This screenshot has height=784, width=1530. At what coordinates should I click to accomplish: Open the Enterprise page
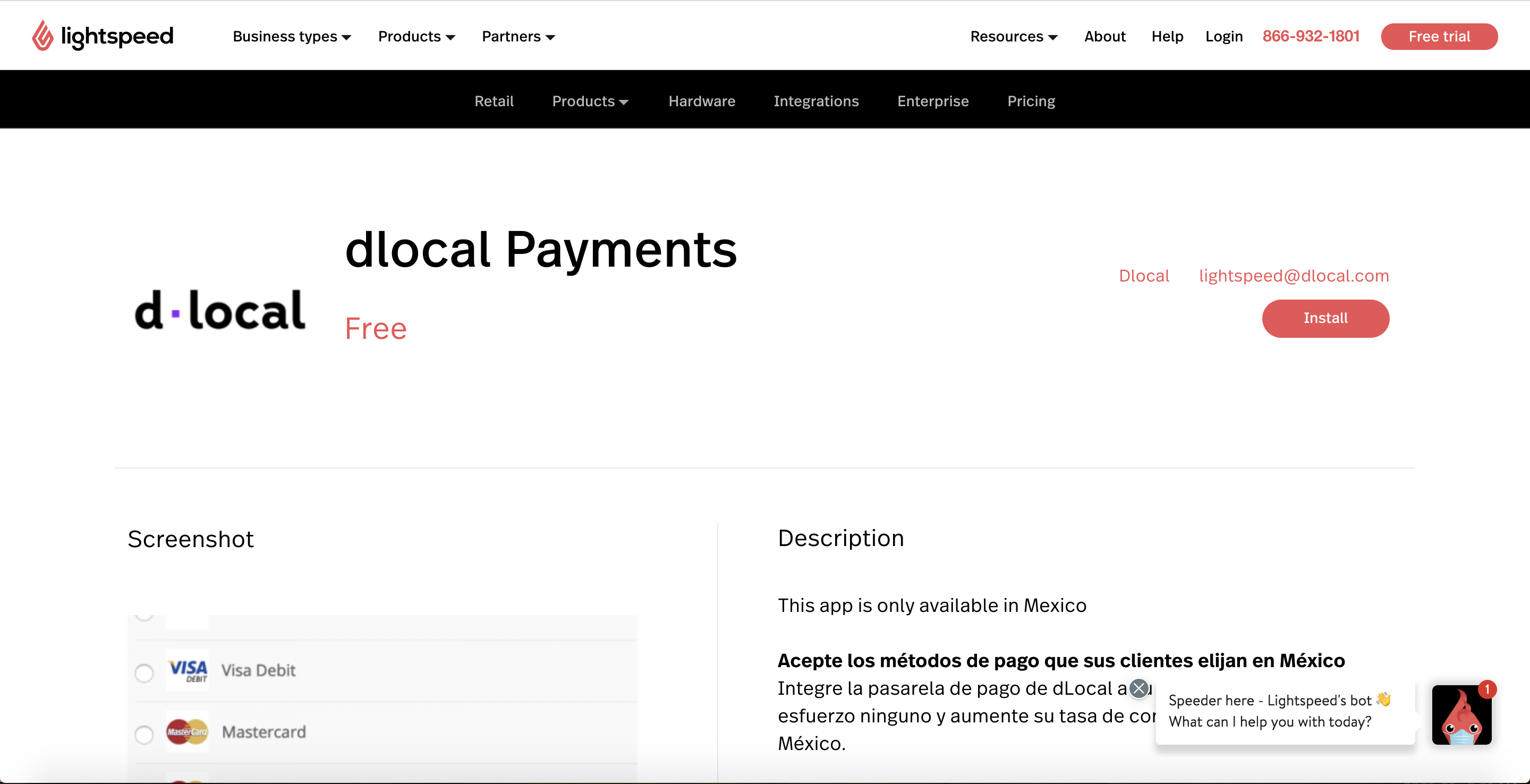[932, 101]
